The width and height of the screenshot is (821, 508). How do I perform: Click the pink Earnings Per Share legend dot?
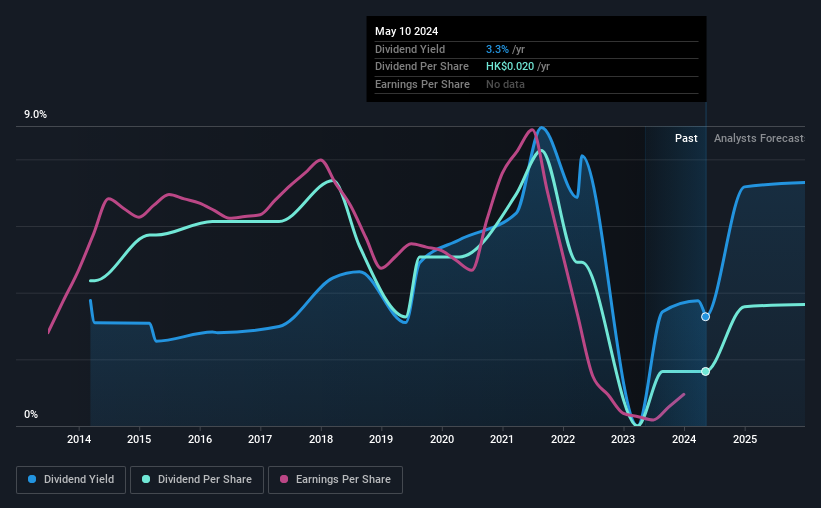pyautogui.click(x=284, y=479)
